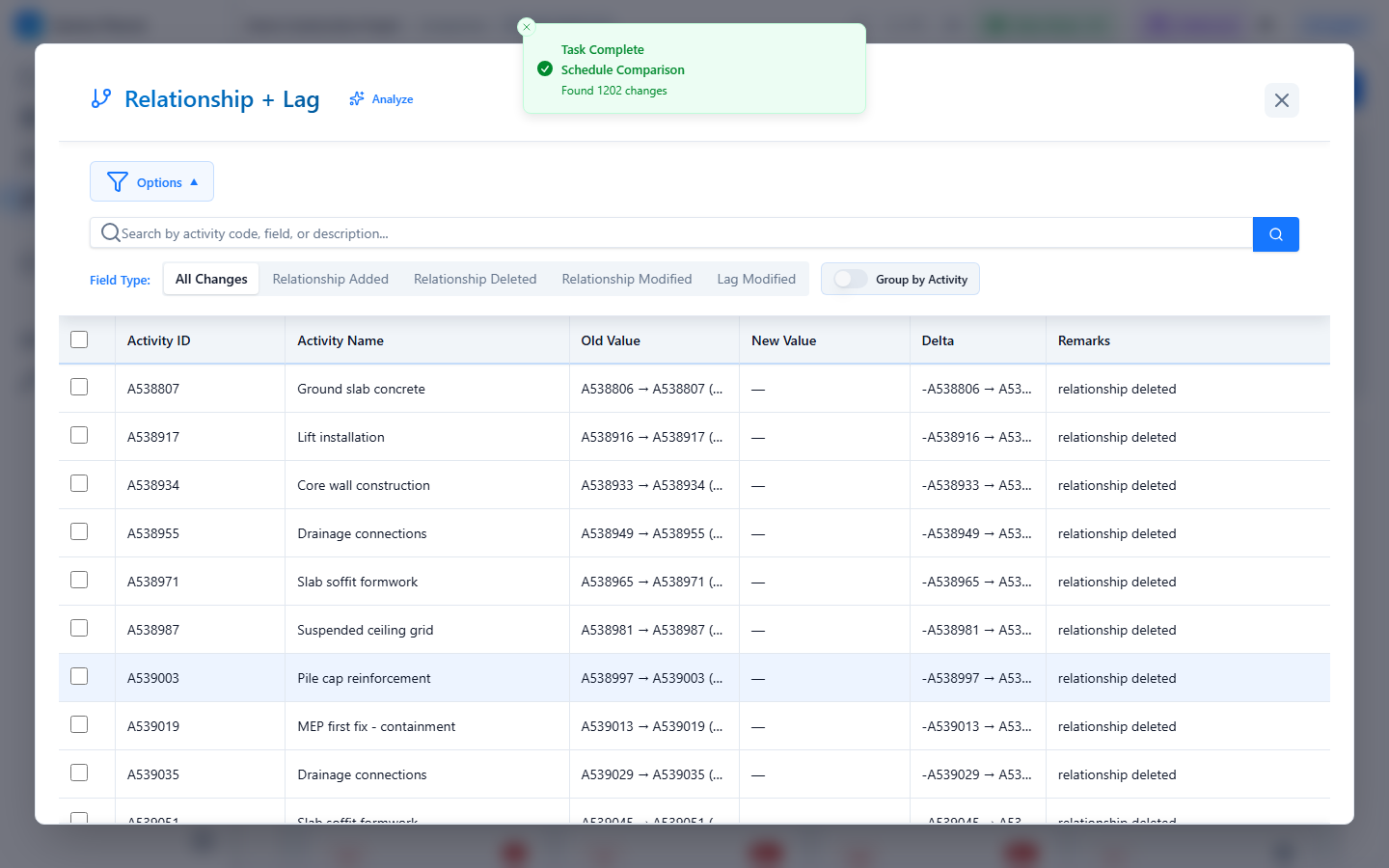Toggle the Group by Activity switch
The height and width of the screenshot is (868, 1389).
click(x=850, y=279)
